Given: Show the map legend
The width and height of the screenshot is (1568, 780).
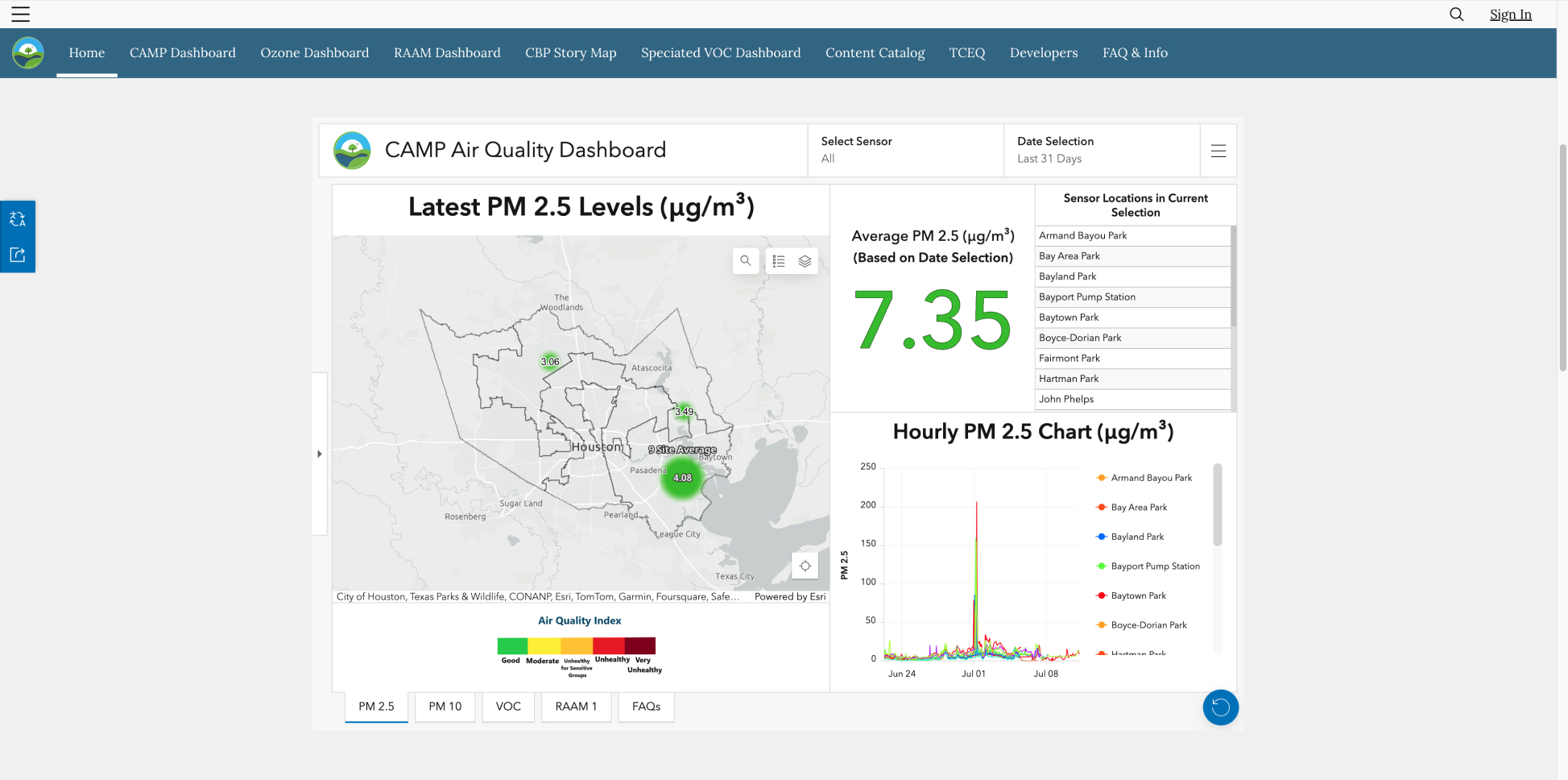Looking at the screenshot, I should coord(778,260).
